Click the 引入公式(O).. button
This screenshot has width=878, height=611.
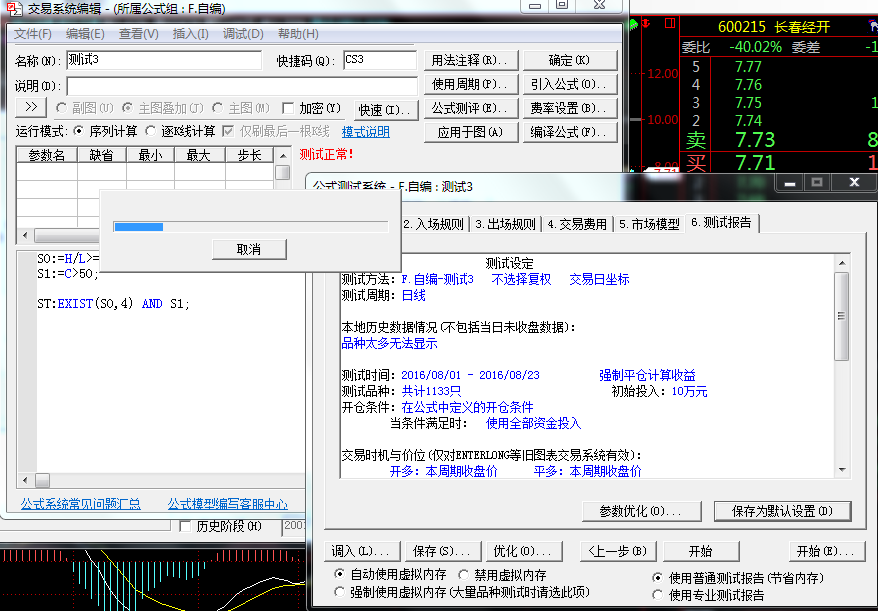click(569, 84)
